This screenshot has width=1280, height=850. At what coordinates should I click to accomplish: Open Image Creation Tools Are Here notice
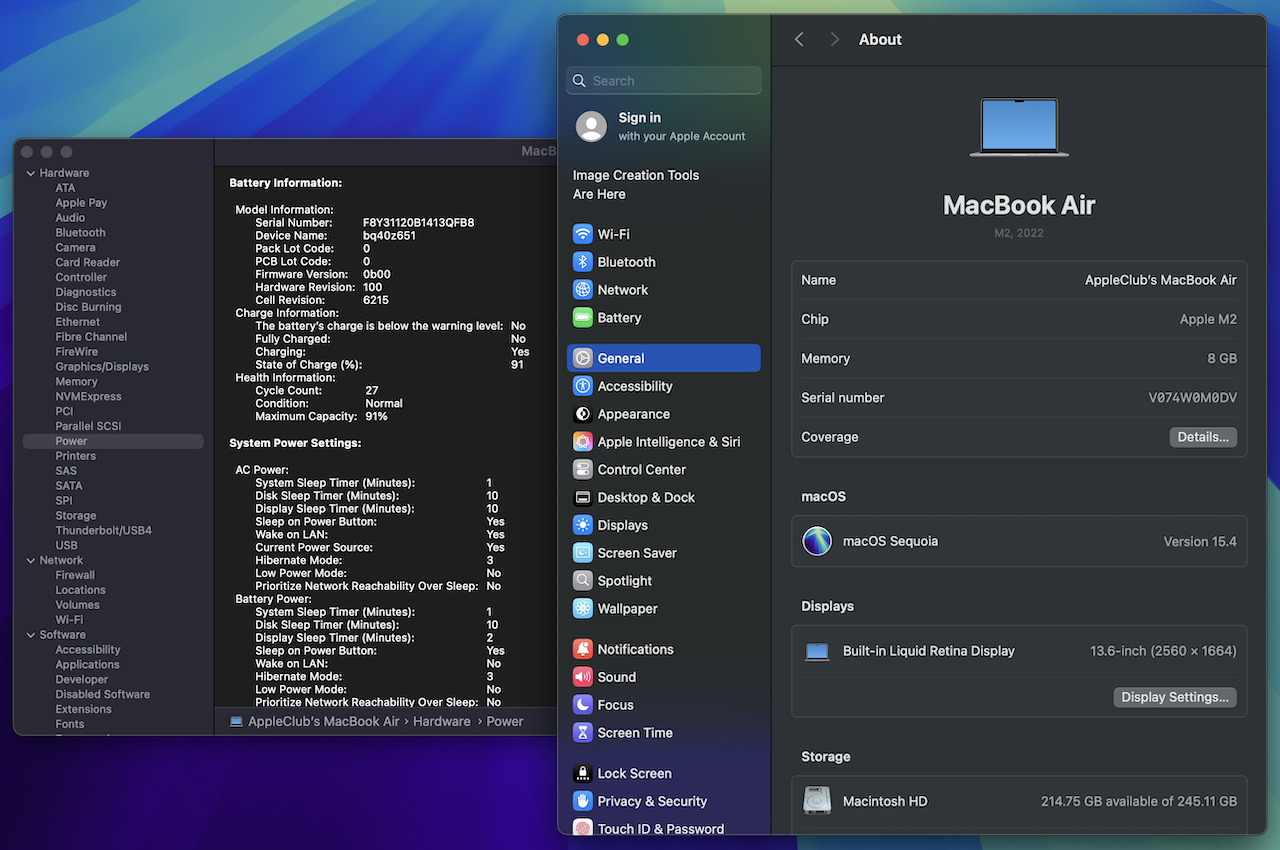click(x=636, y=184)
